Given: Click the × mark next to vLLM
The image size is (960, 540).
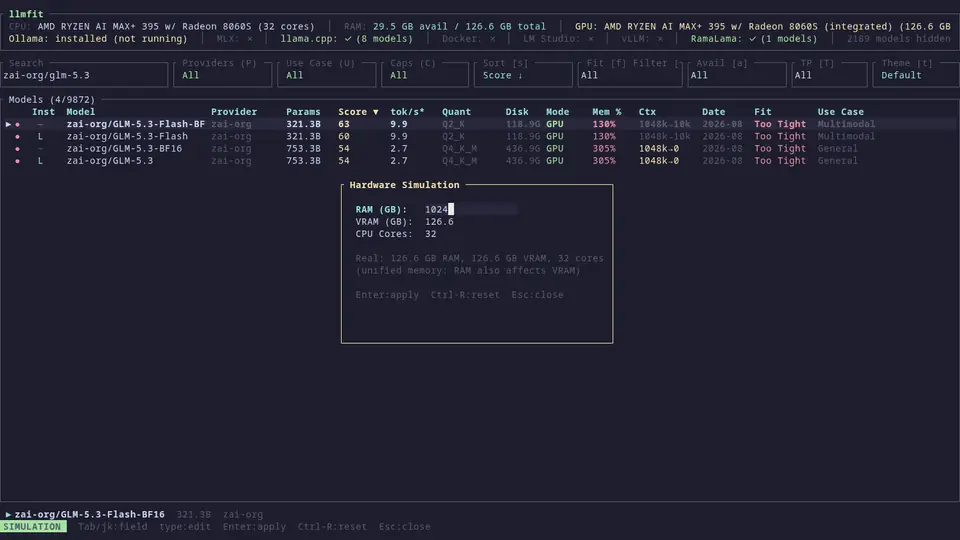Looking at the screenshot, I should [659, 39].
